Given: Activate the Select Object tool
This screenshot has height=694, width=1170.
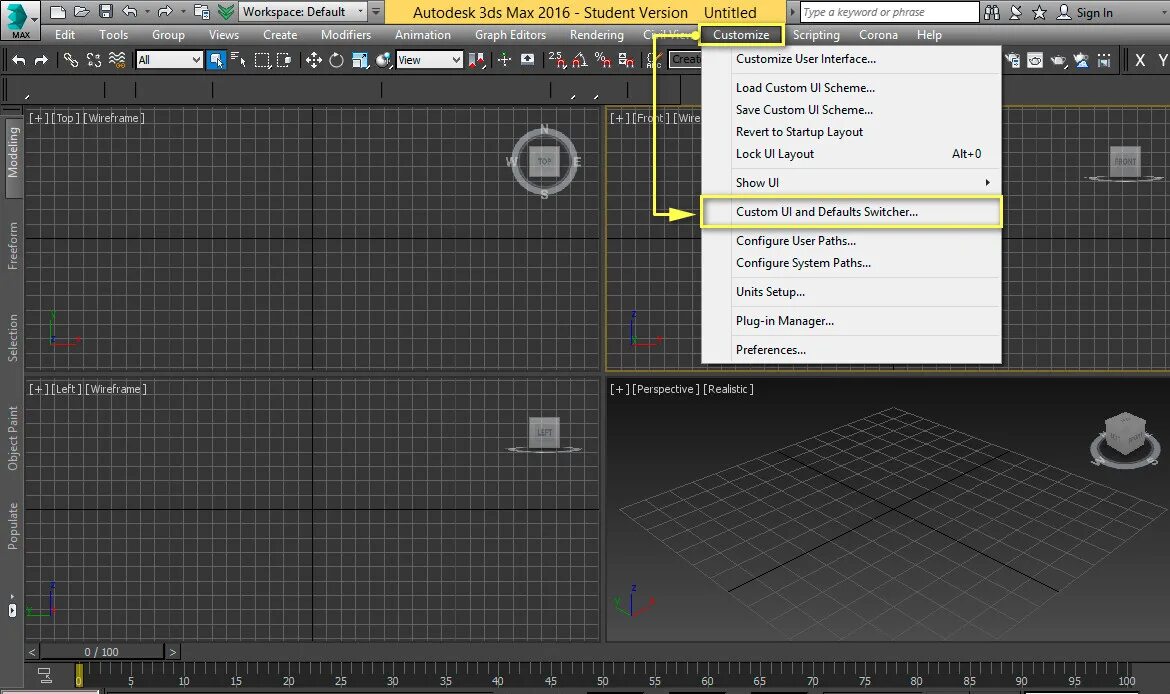Looking at the screenshot, I should 216,60.
